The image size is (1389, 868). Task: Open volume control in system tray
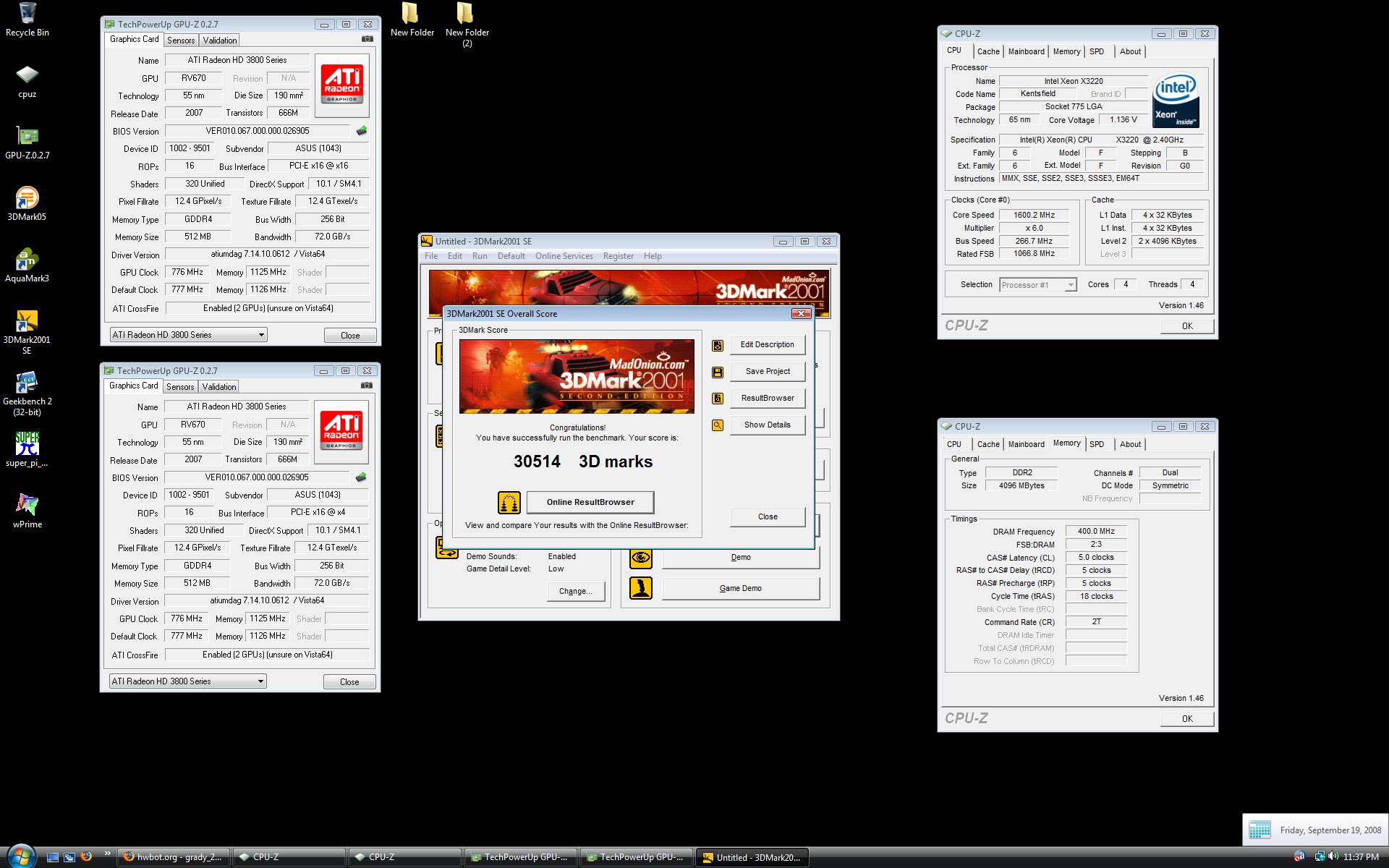click(x=1333, y=856)
